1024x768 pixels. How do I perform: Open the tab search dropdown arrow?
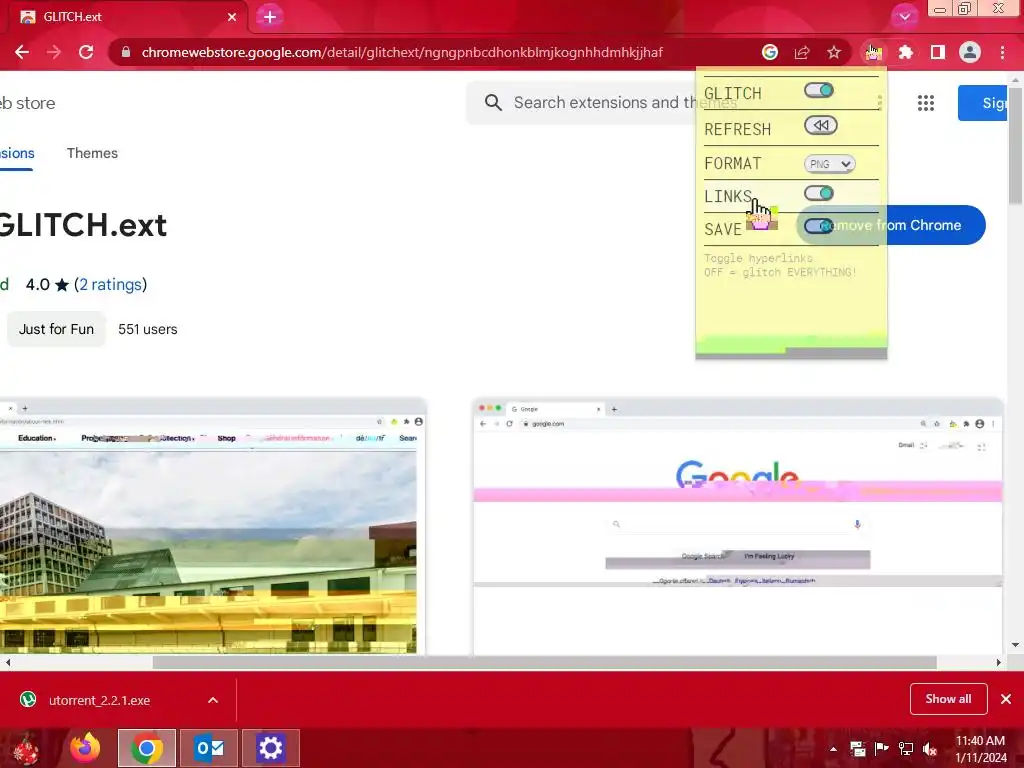[904, 17]
